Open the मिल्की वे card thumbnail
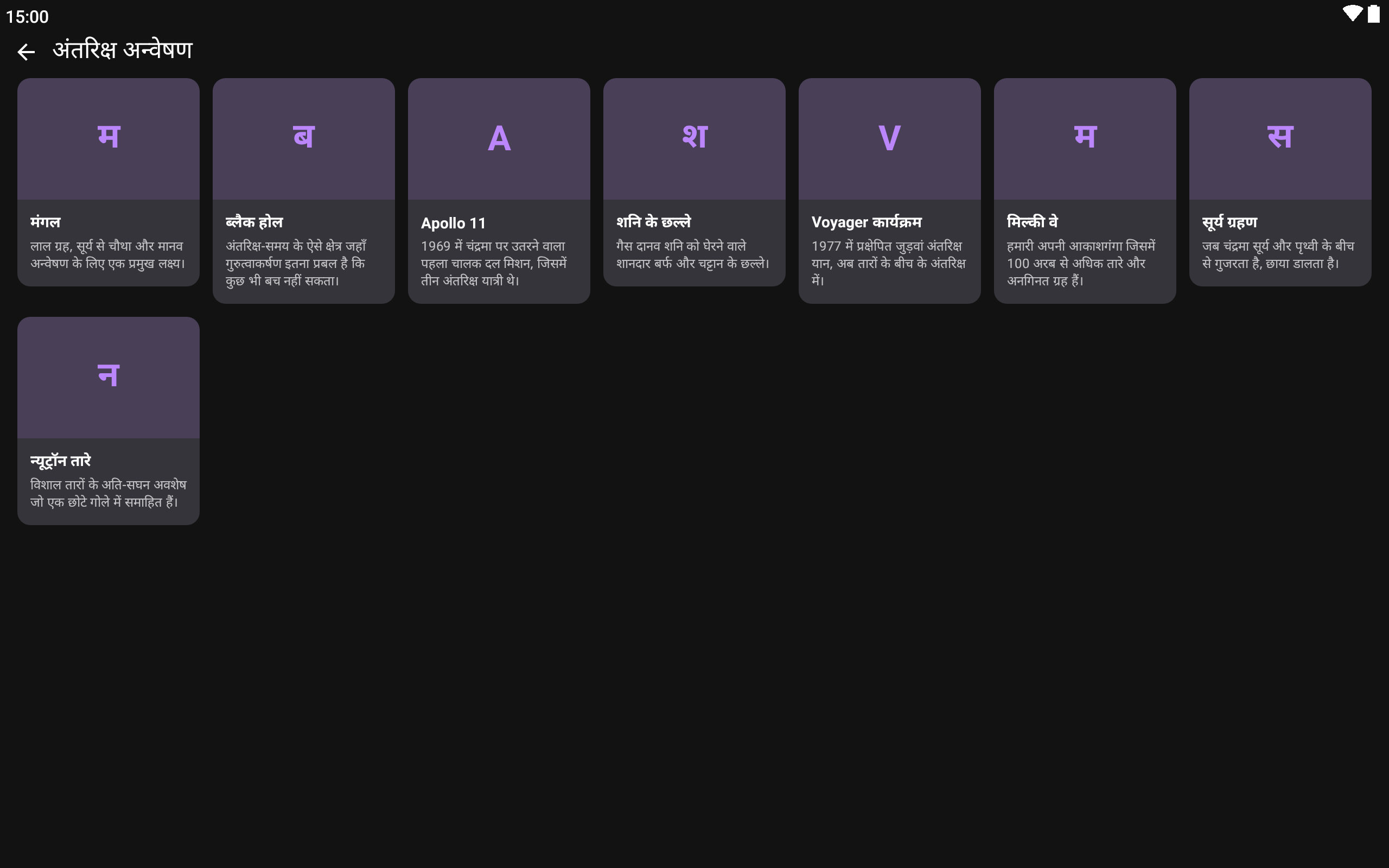This screenshot has height=868, width=1389. (x=1085, y=139)
